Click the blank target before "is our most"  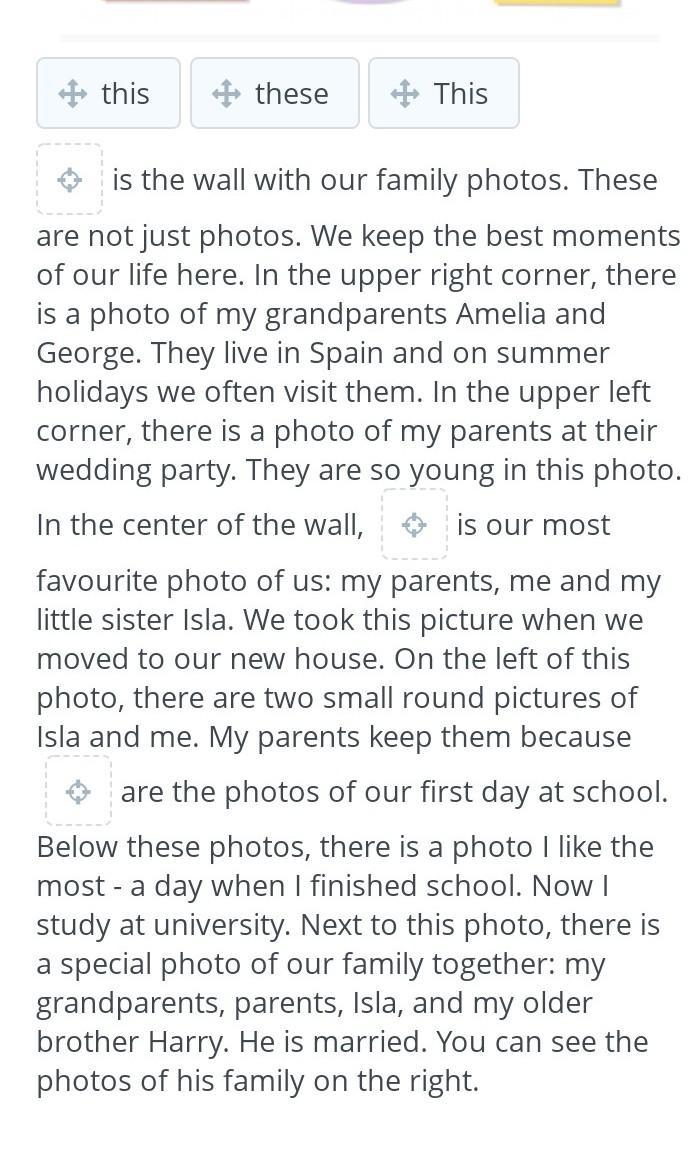(x=414, y=524)
